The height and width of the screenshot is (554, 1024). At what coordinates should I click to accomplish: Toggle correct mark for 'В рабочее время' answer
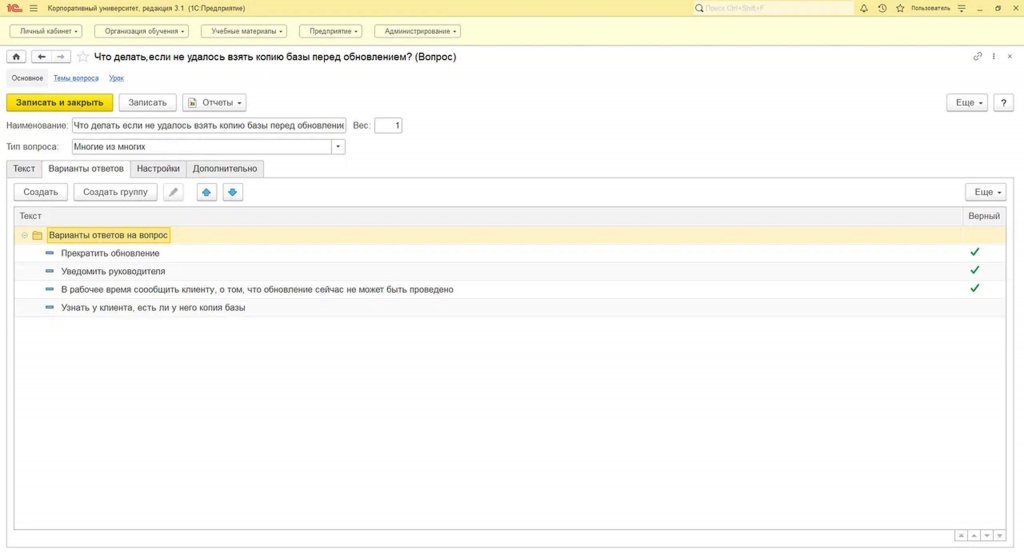pyautogui.click(x=974, y=289)
